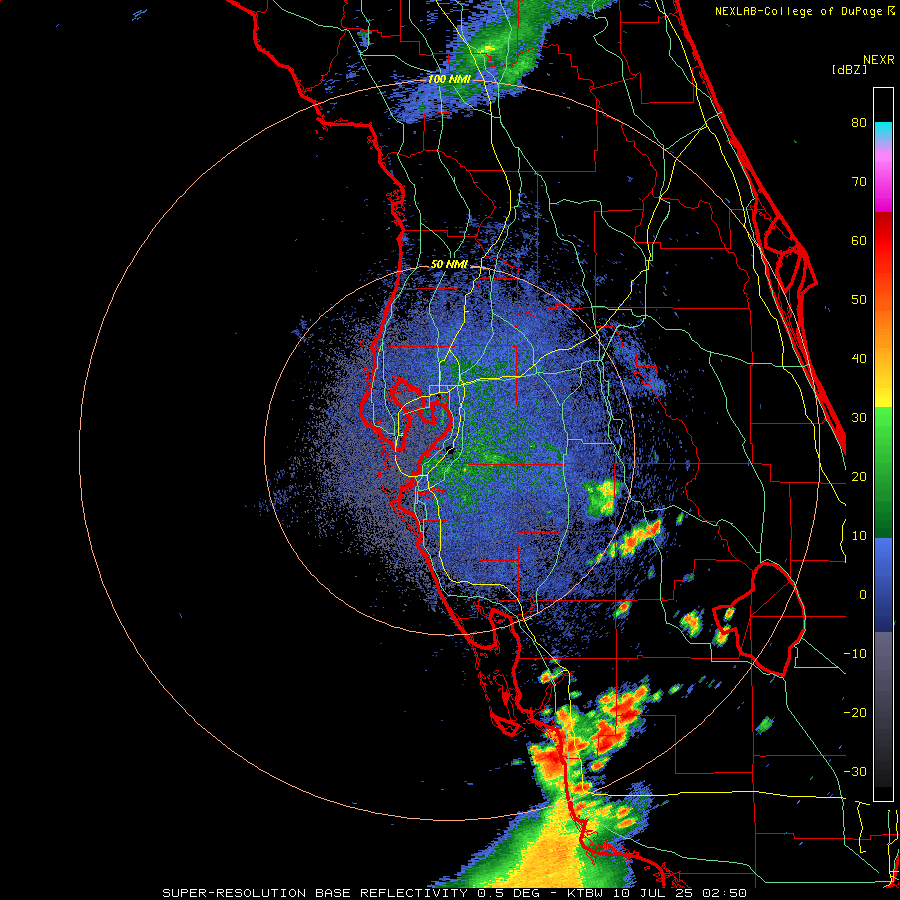Click the "100 NMI" range ring label
This screenshot has width=900, height=900.
pos(449,79)
